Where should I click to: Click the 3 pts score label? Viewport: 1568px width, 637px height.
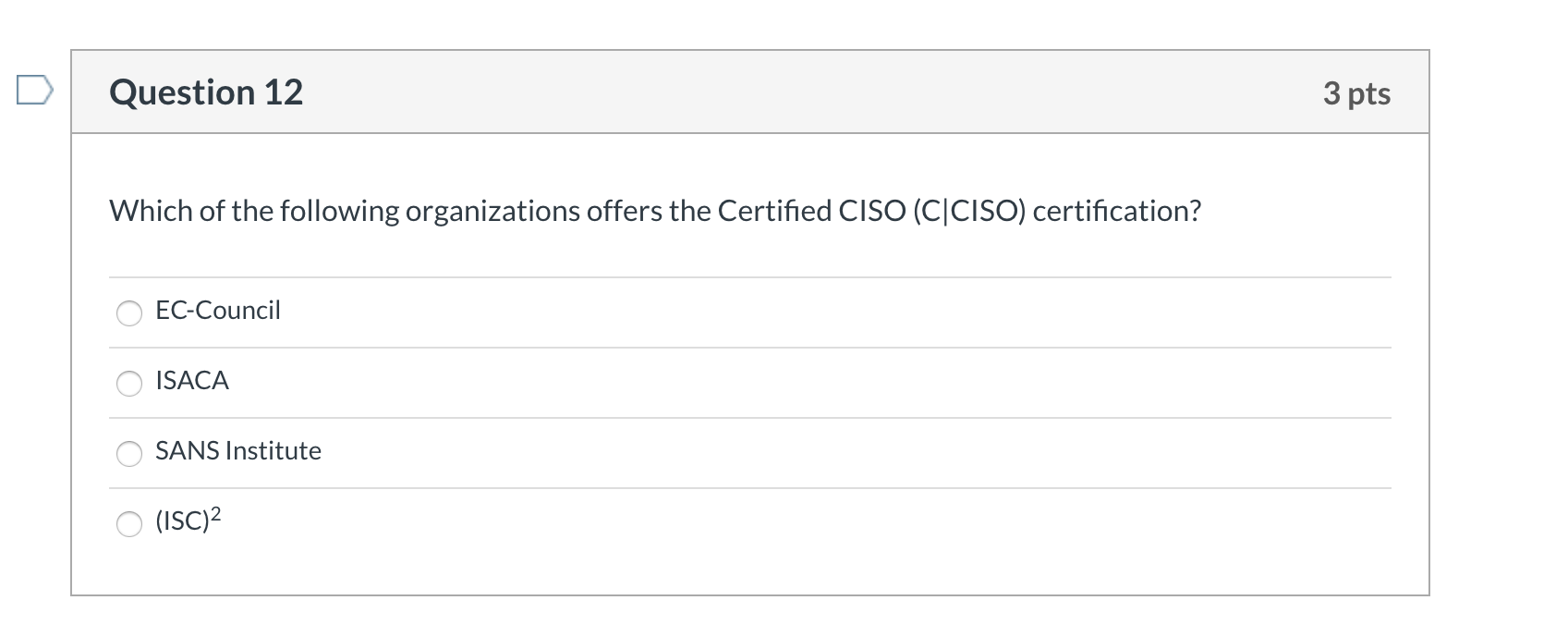point(1355,93)
